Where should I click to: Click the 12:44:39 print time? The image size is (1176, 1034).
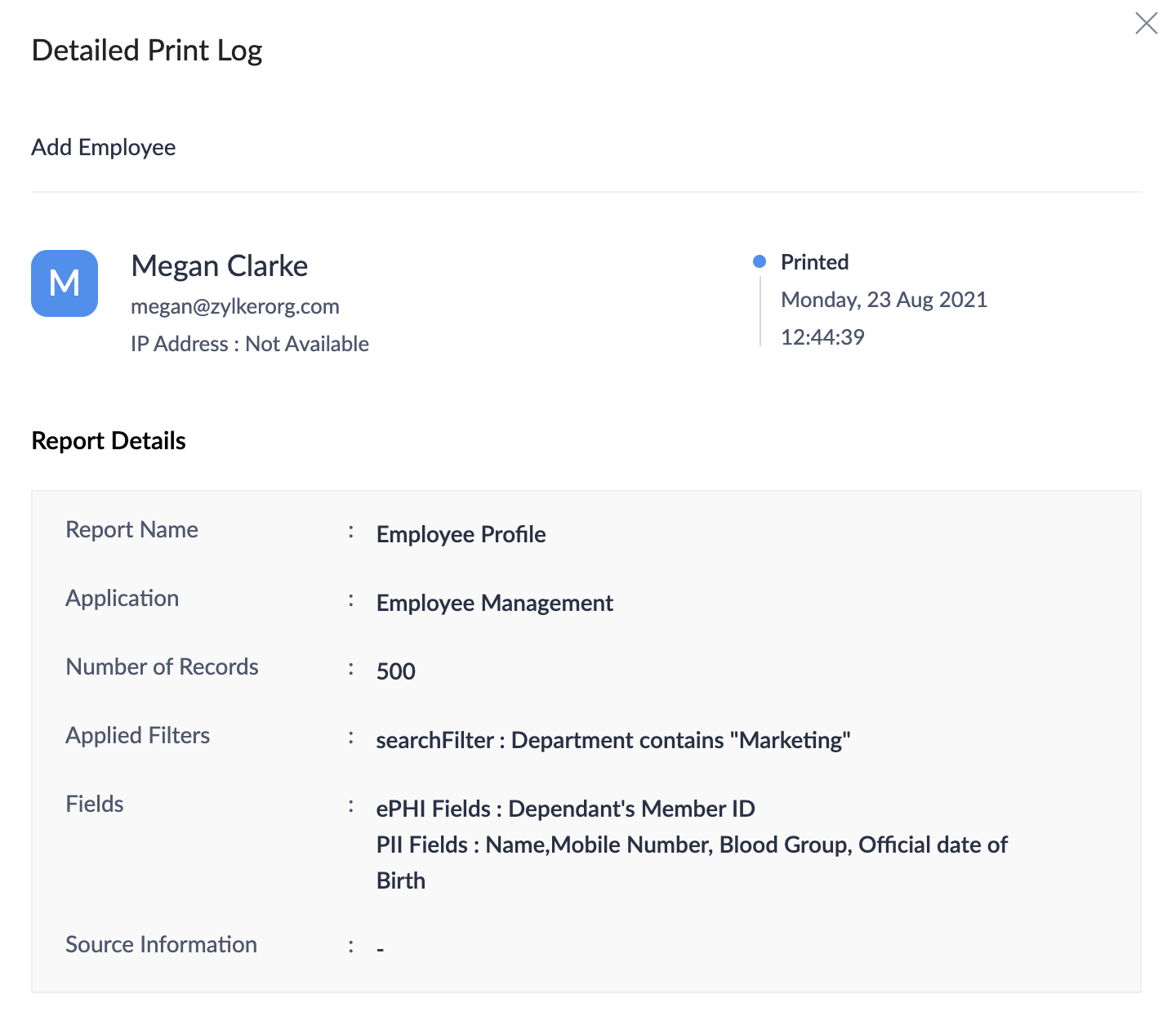(x=822, y=337)
